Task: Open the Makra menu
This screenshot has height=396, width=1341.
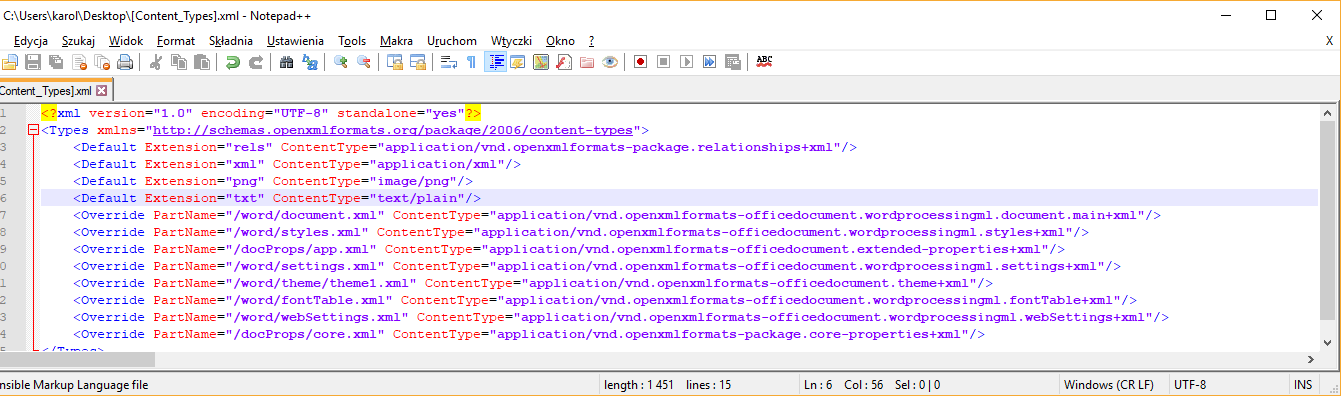Action: coord(396,41)
